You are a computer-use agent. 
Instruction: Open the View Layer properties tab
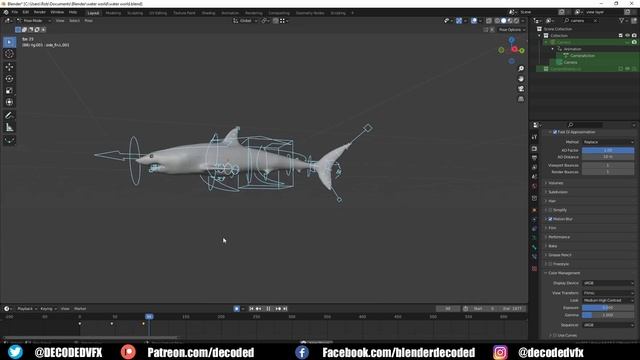534,167
